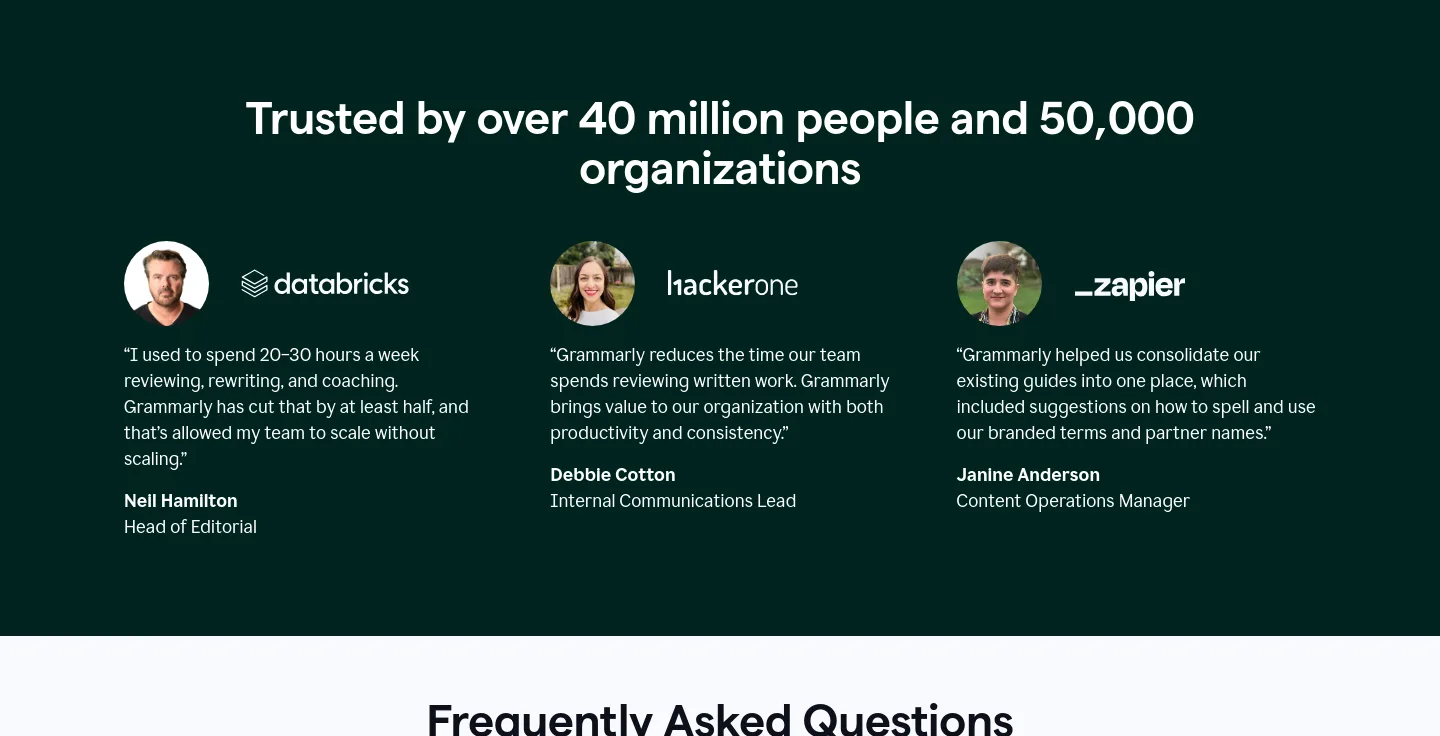Click the name Neil Hamilton
Viewport: 1440px width, 736px height.
(x=181, y=501)
